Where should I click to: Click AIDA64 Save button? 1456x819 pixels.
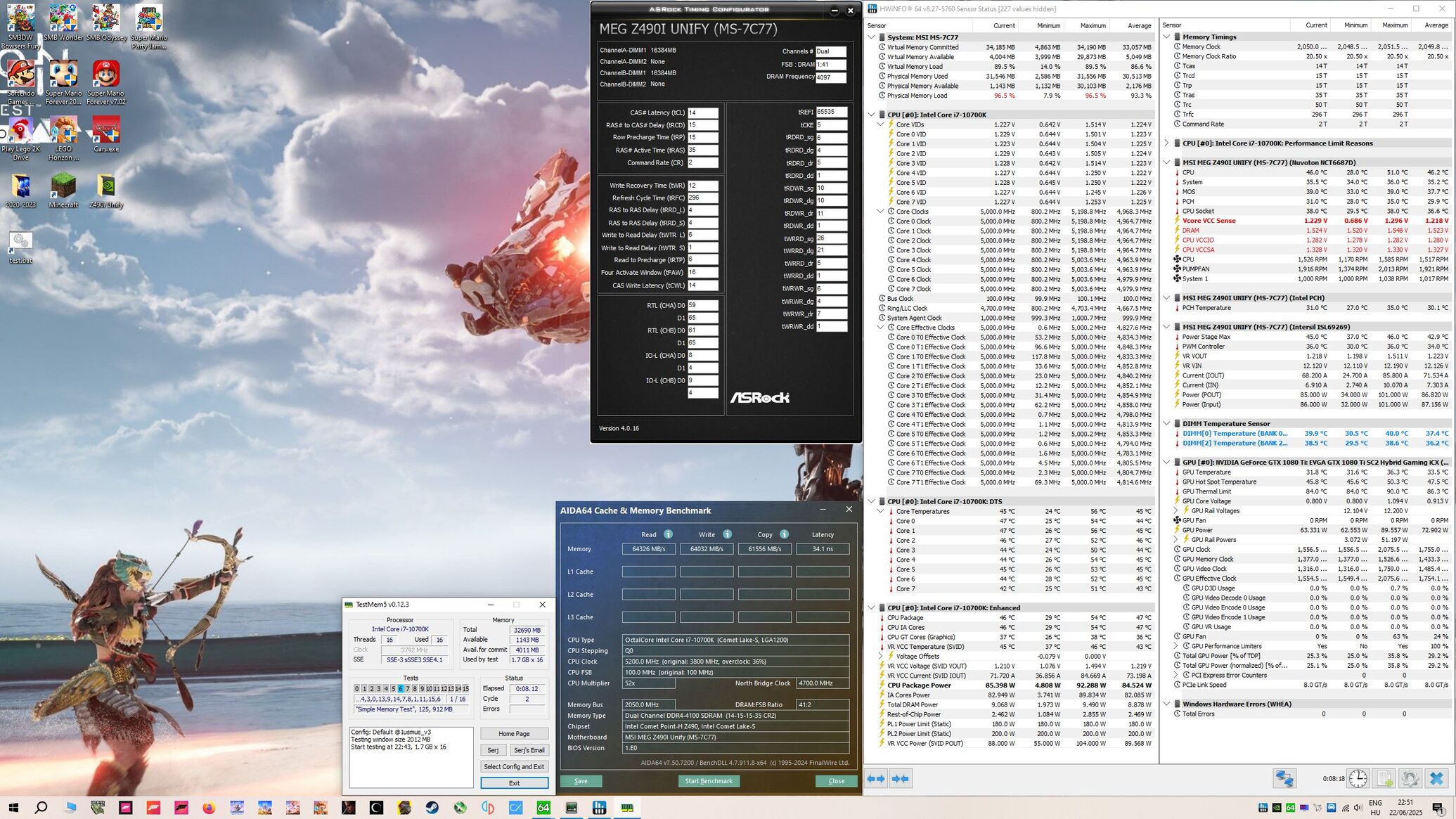point(581,781)
